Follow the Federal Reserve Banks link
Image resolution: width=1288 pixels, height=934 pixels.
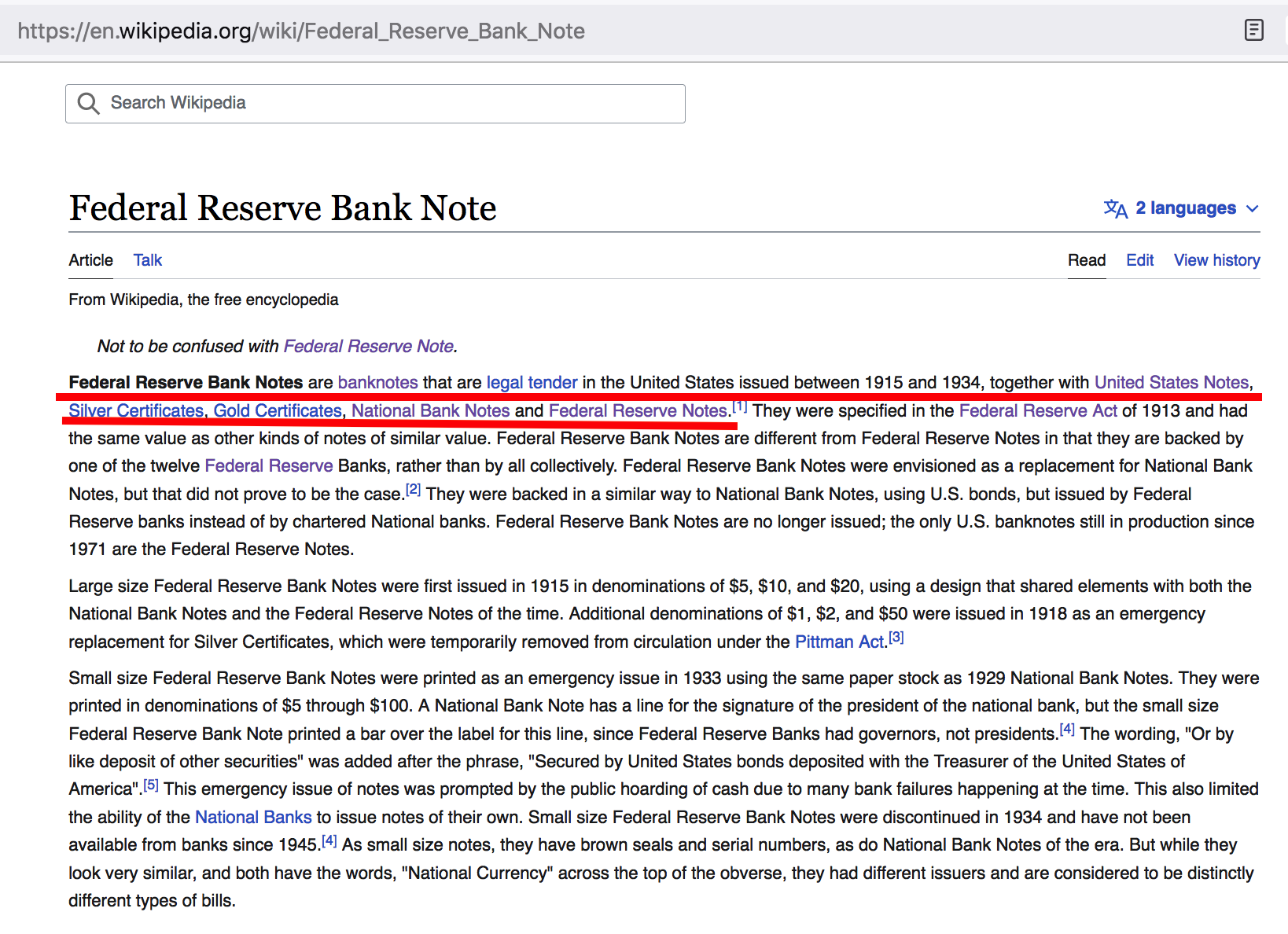[x=269, y=465]
